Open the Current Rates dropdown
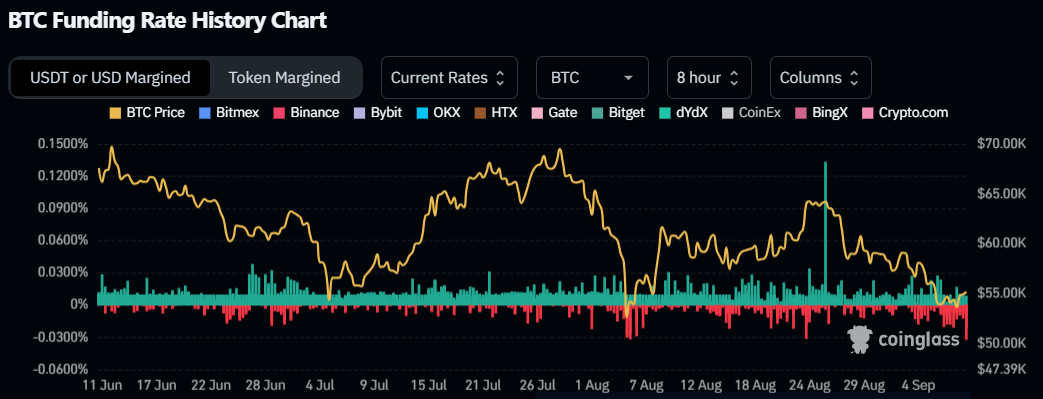 449,78
